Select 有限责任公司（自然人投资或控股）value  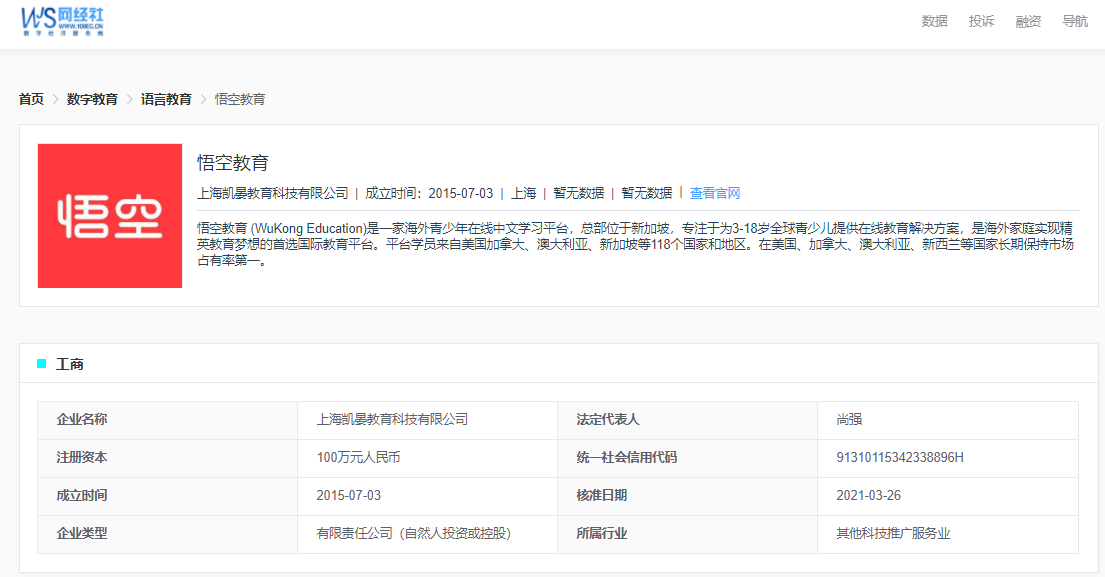[414, 534]
